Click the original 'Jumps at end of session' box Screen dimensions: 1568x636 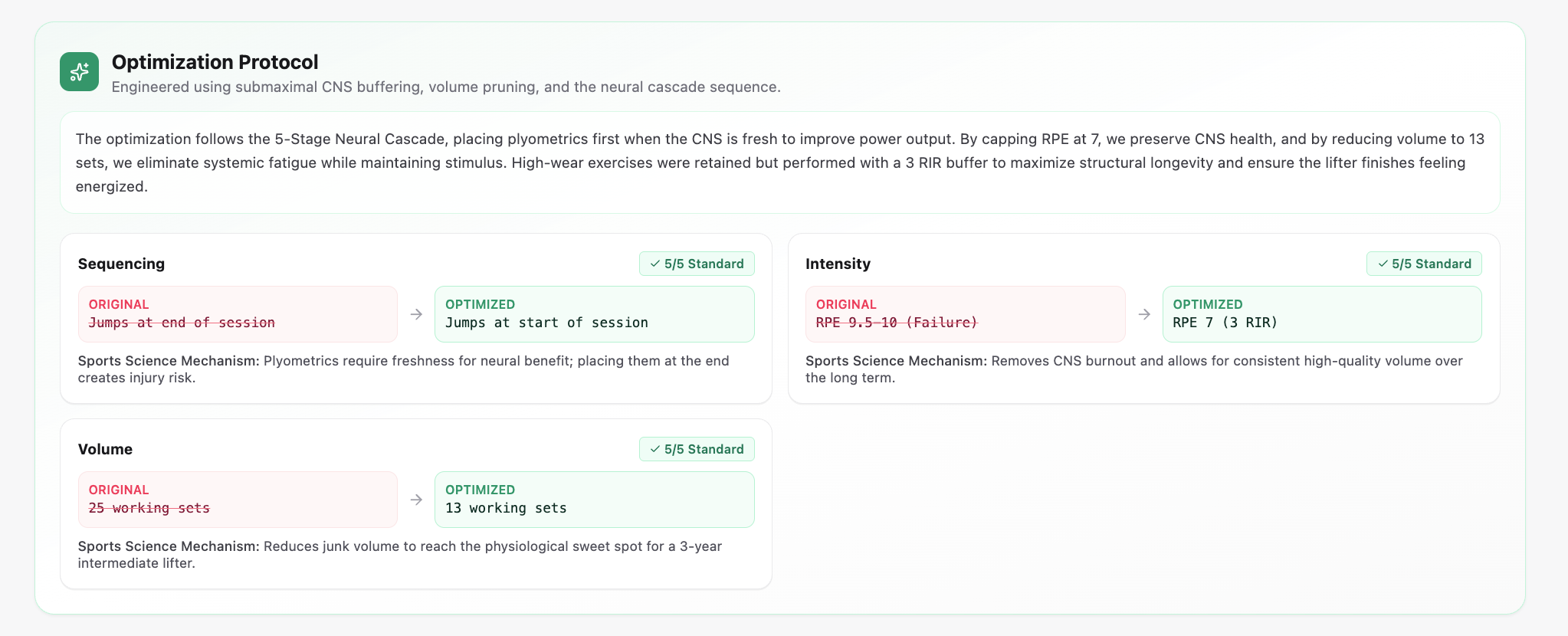tap(238, 314)
